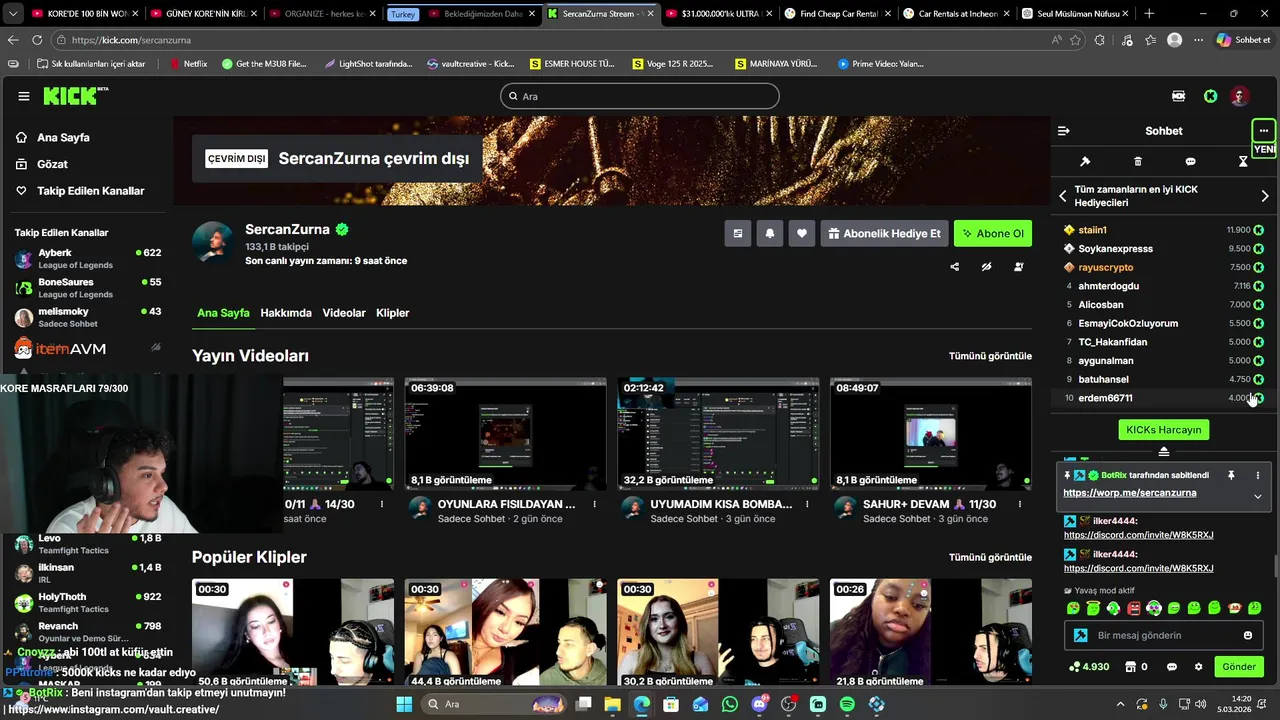Click KICKs Harcayın button

pos(1164,430)
